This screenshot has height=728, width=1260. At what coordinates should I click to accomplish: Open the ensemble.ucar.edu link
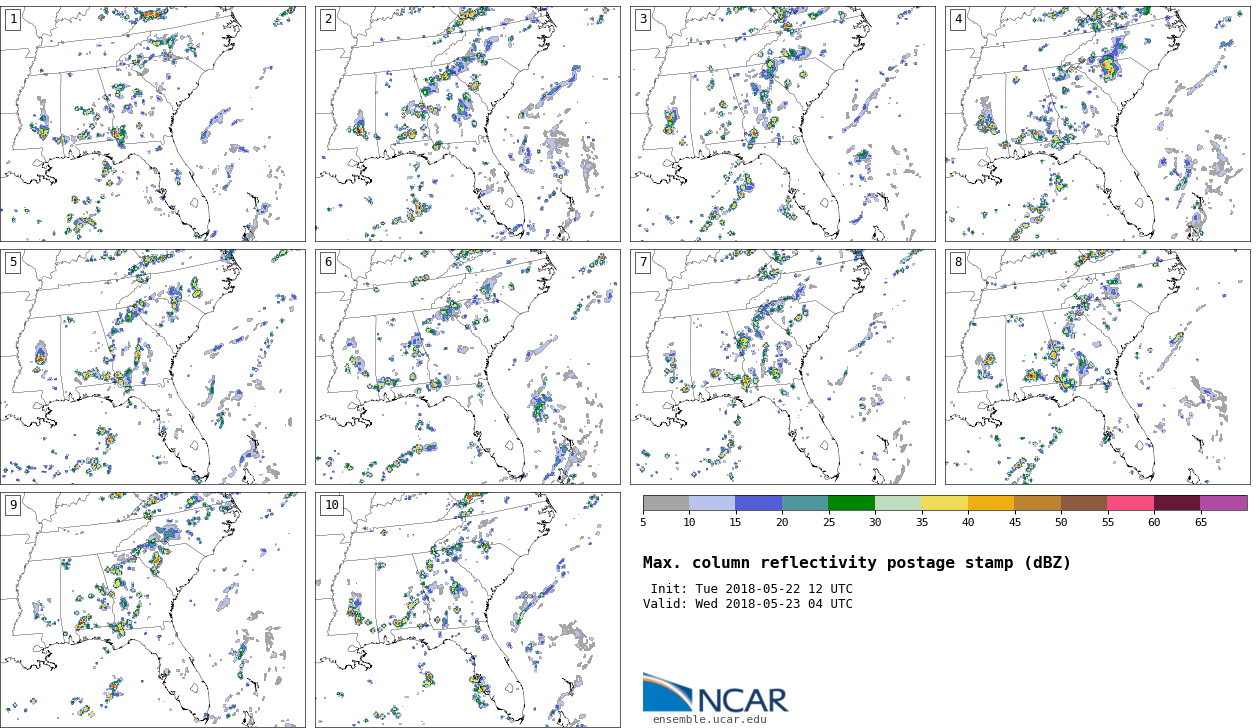(x=709, y=719)
